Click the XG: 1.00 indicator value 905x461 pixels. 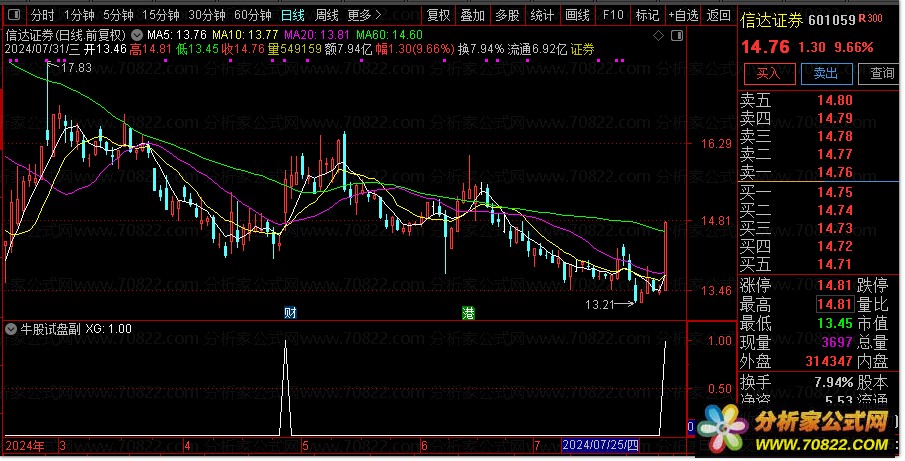(x=109, y=329)
